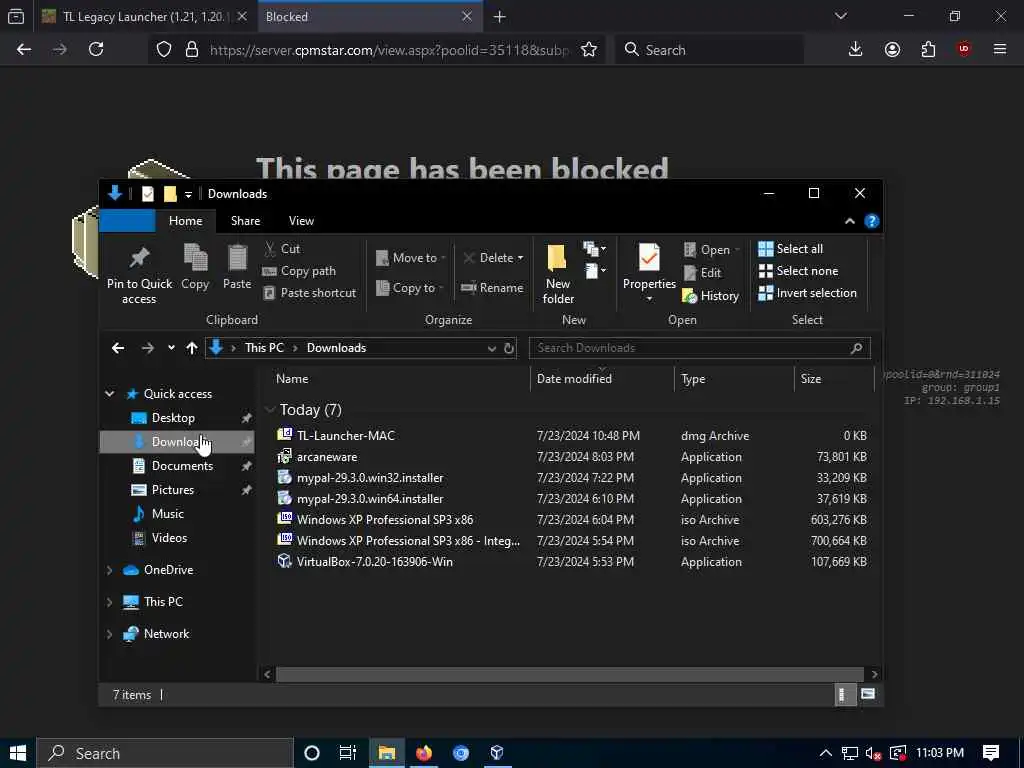Screen dimensions: 1024x768
Task: Select the VirtualBox-7.0.20-163906-Win file
Action: pyautogui.click(x=374, y=562)
